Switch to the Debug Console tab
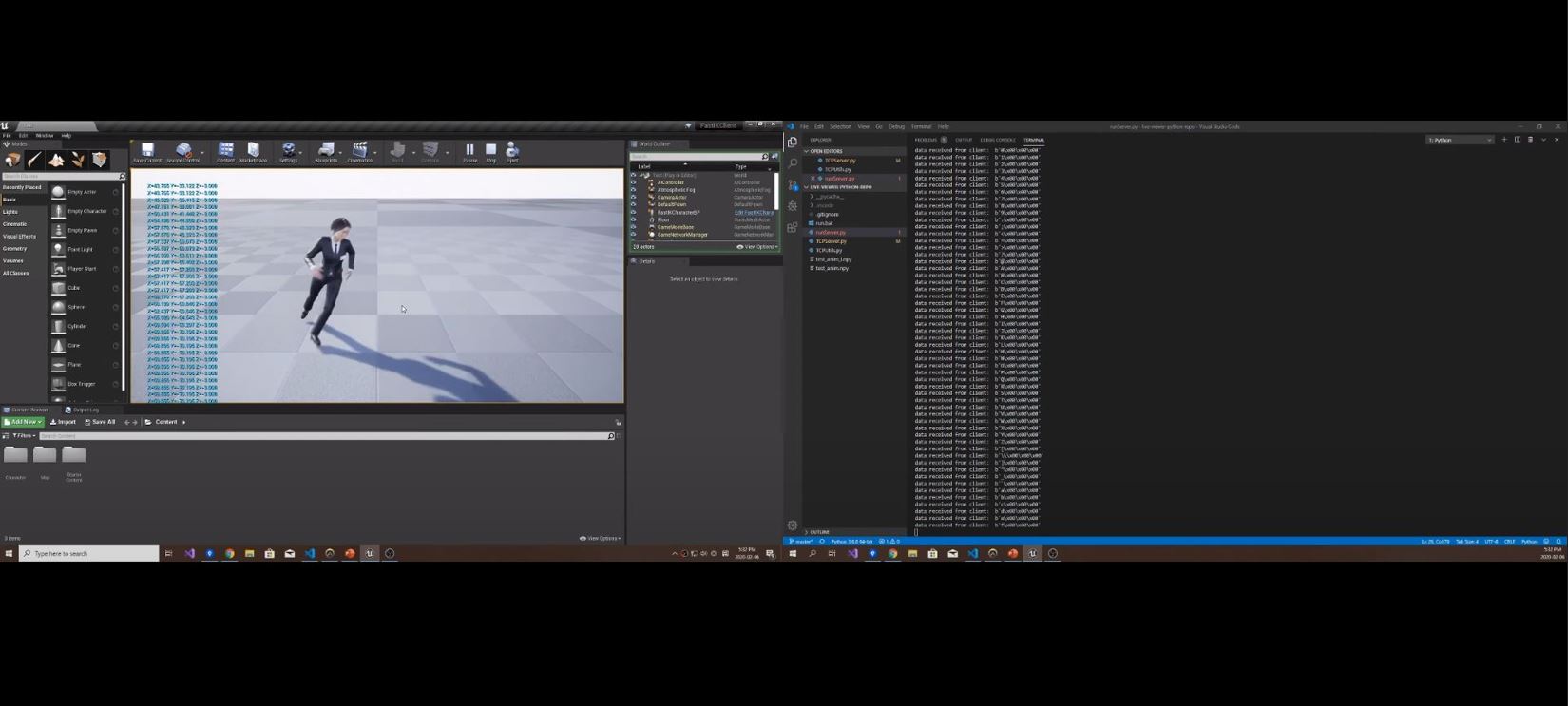The width and height of the screenshot is (1568, 706). coord(997,140)
